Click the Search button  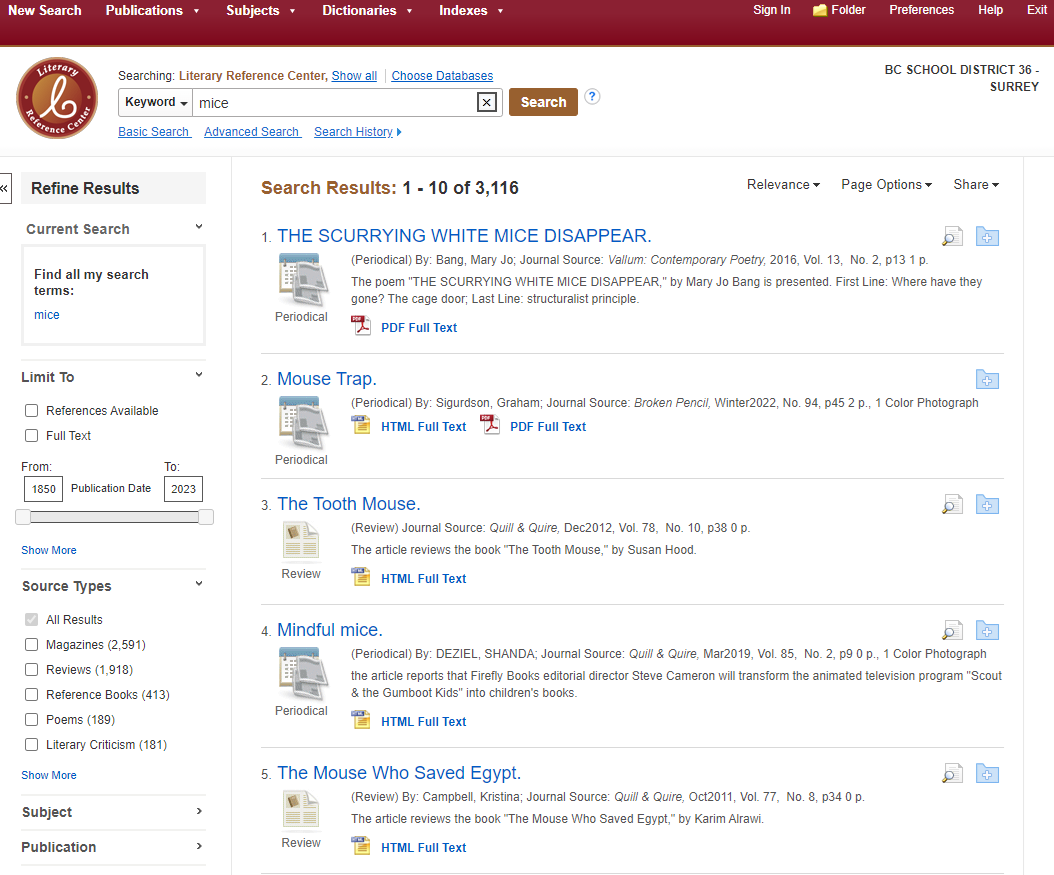click(x=543, y=102)
